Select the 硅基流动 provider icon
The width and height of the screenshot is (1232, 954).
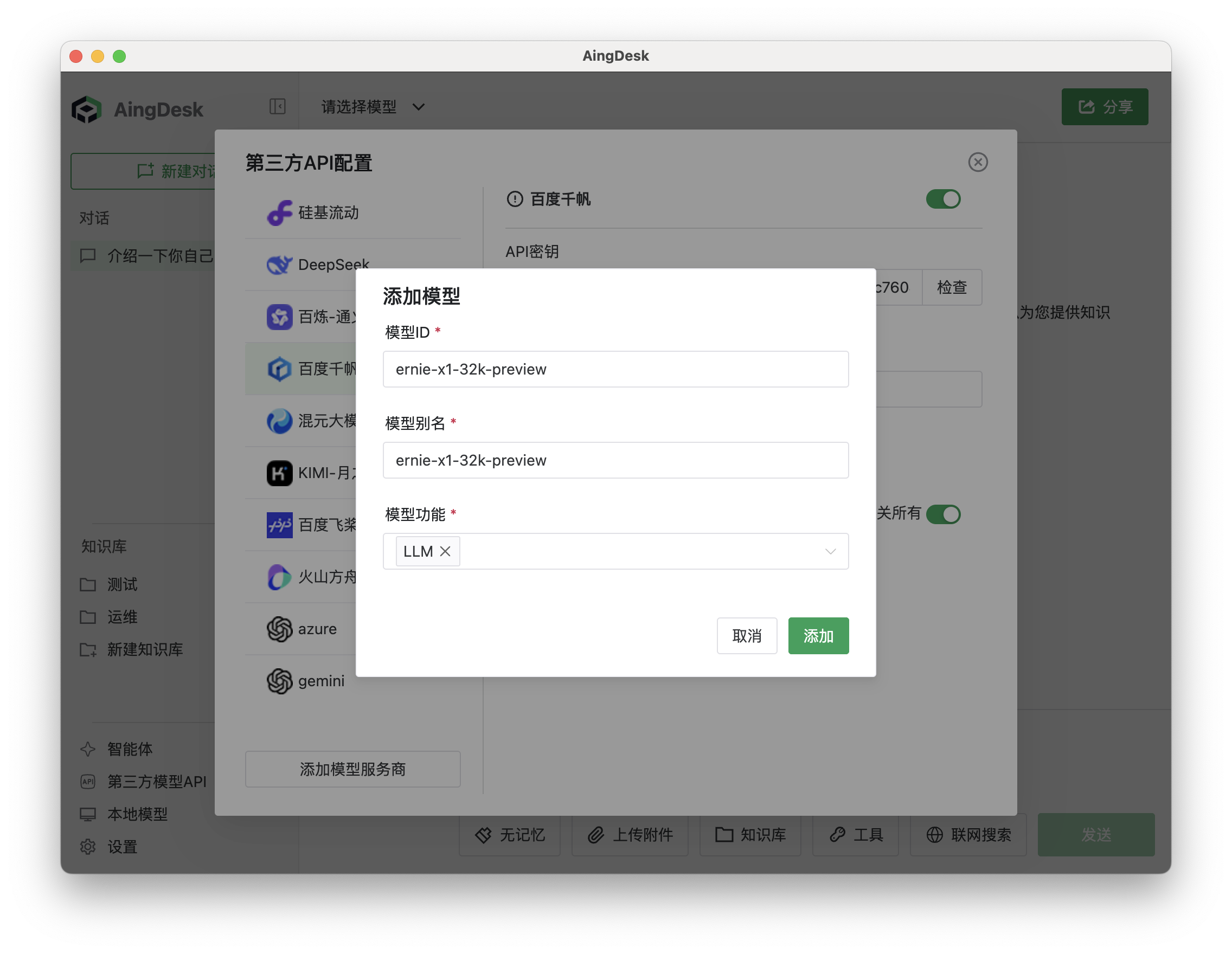280,212
